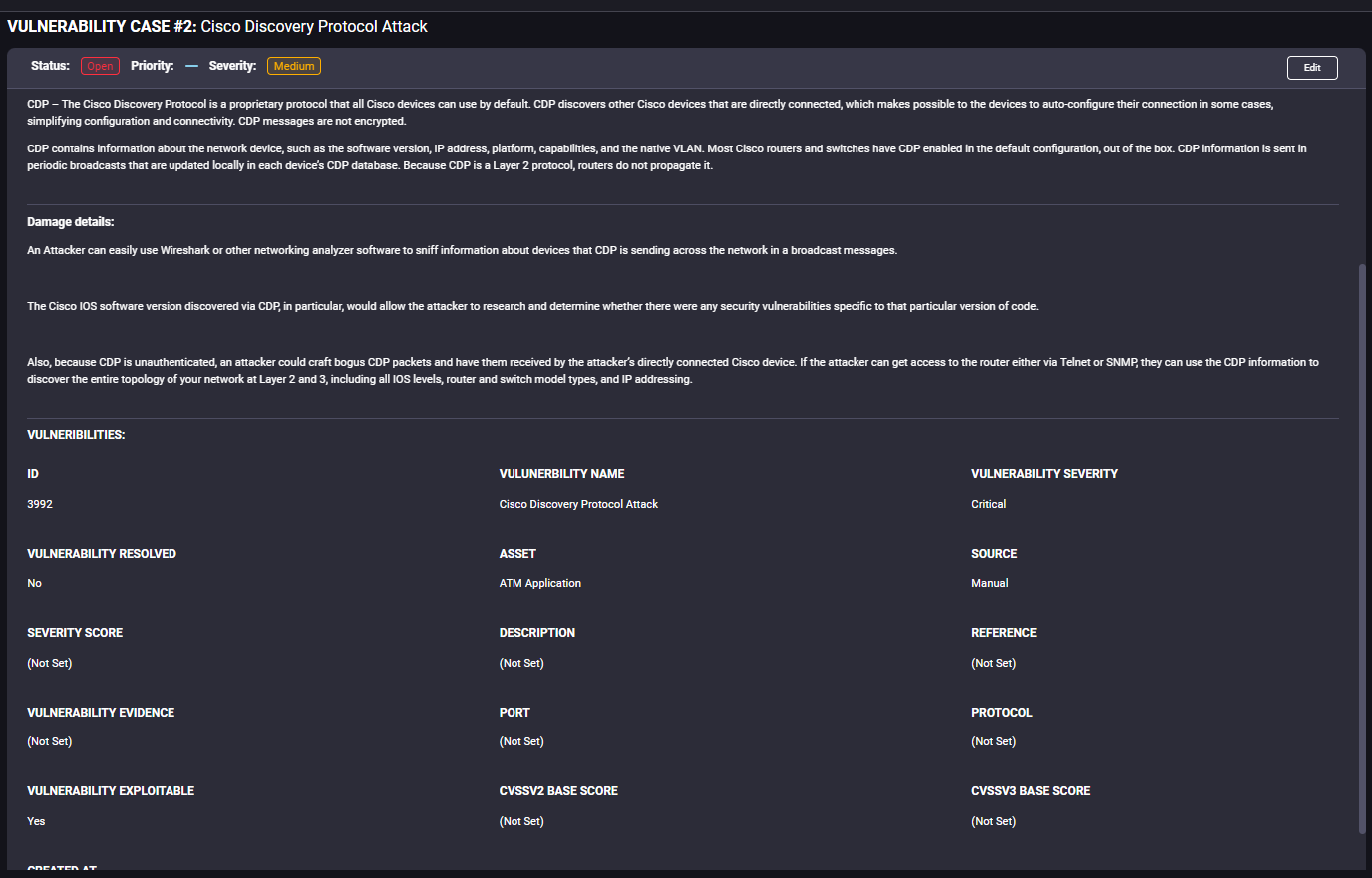Click the Damage details heading

point(71,222)
